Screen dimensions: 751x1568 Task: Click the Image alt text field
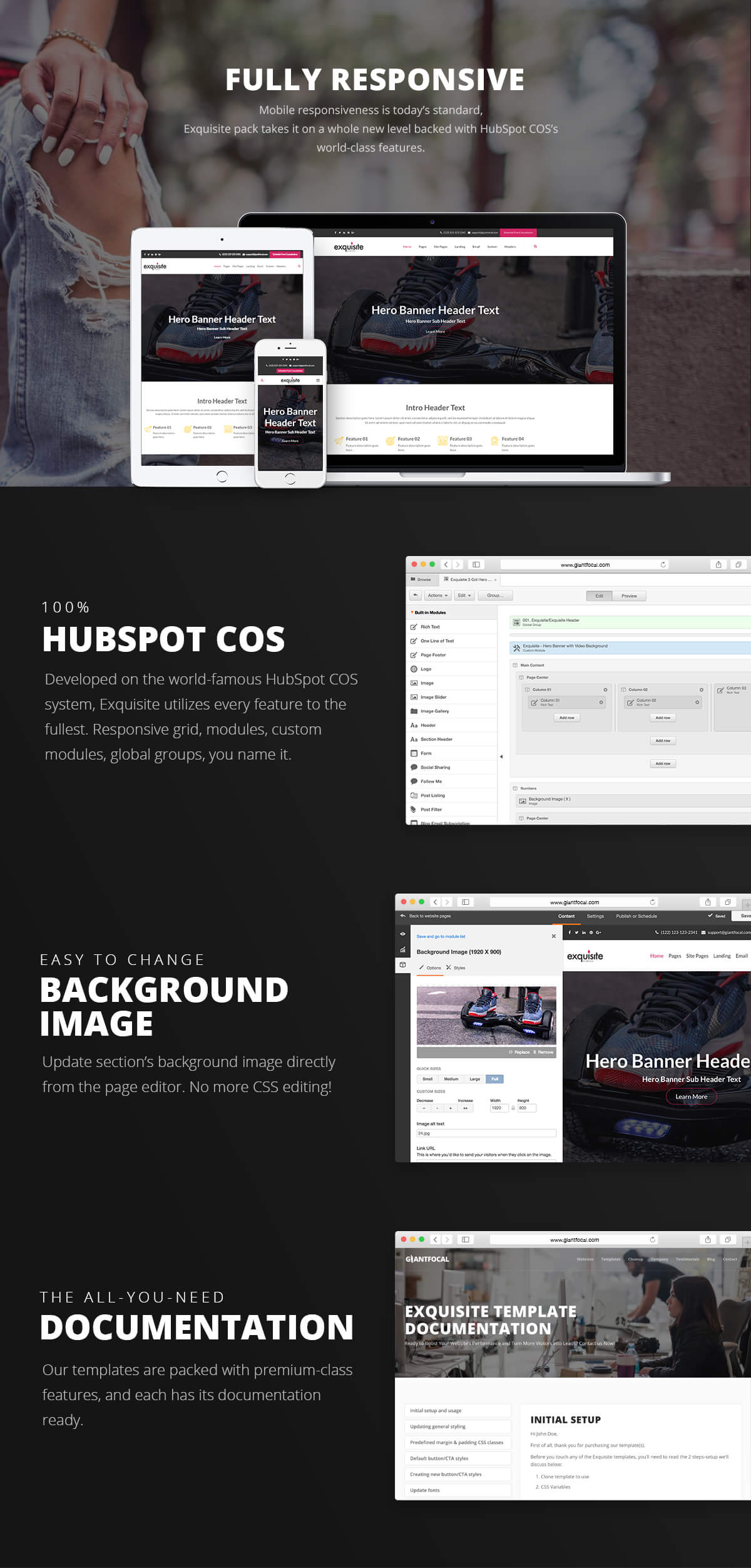[486, 1133]
